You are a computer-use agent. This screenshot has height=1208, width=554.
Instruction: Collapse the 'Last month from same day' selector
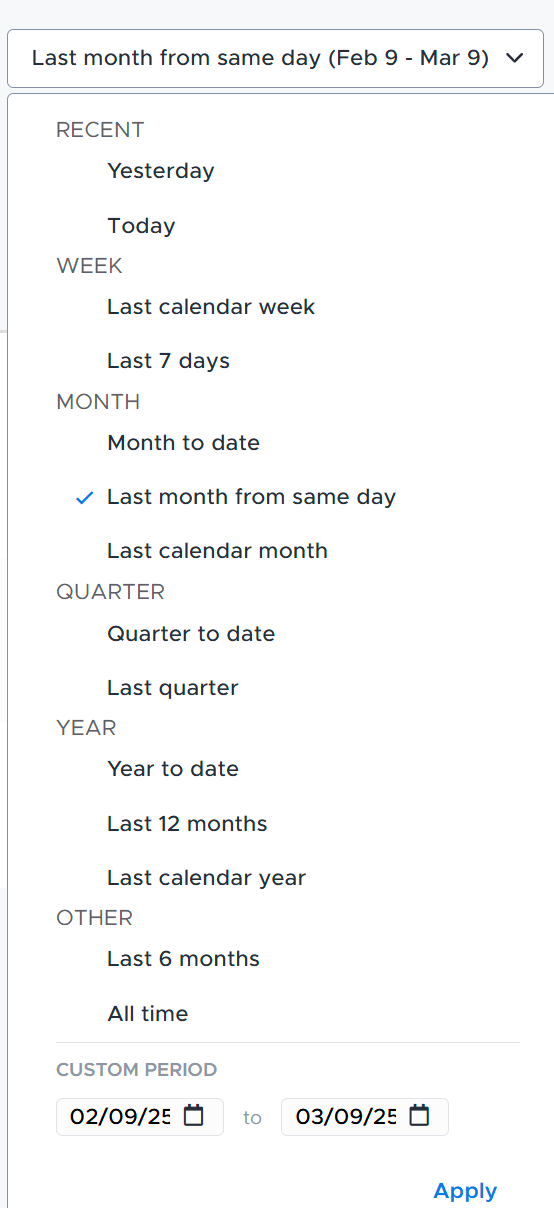[x=276, y=58]
